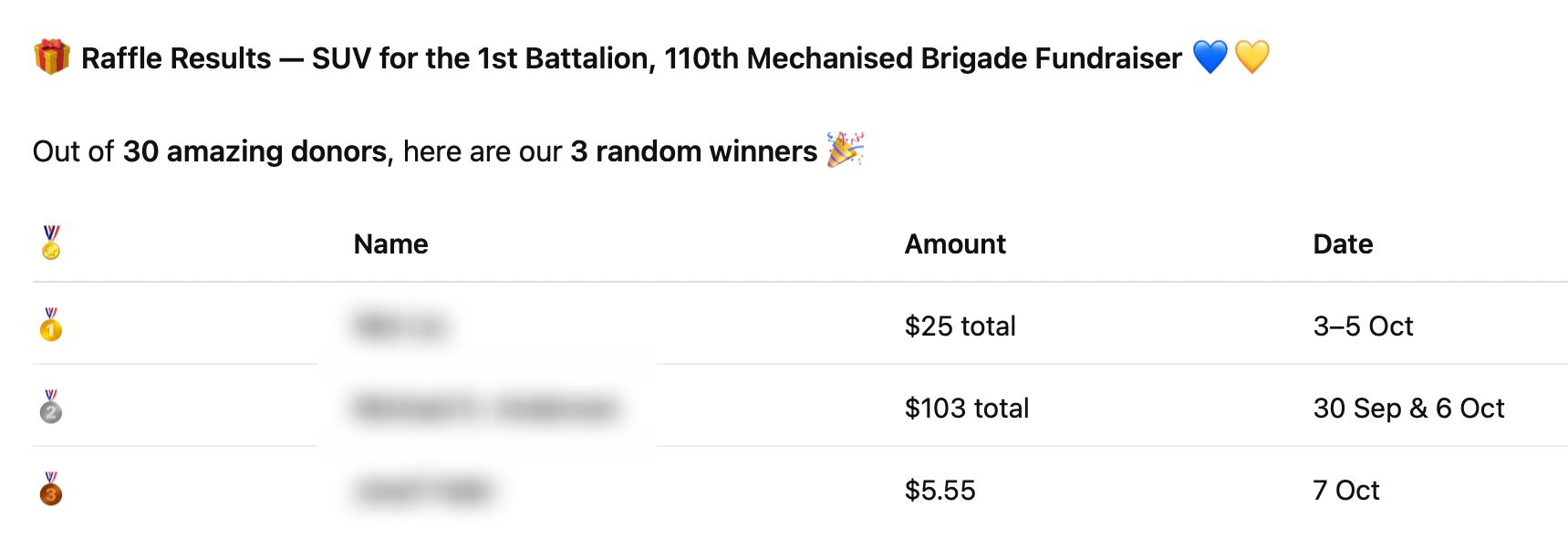Click the Amount column header
Screen dimensions: 1568x559
click(x=954, y=244)
